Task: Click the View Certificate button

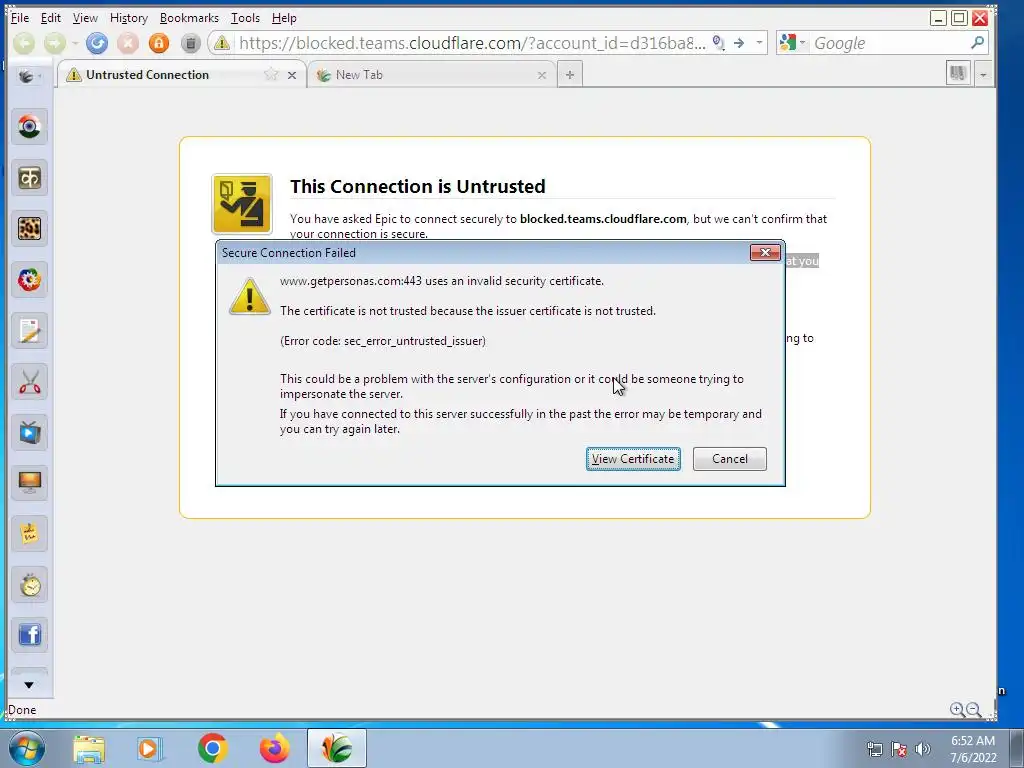Action: coord(633,459)
